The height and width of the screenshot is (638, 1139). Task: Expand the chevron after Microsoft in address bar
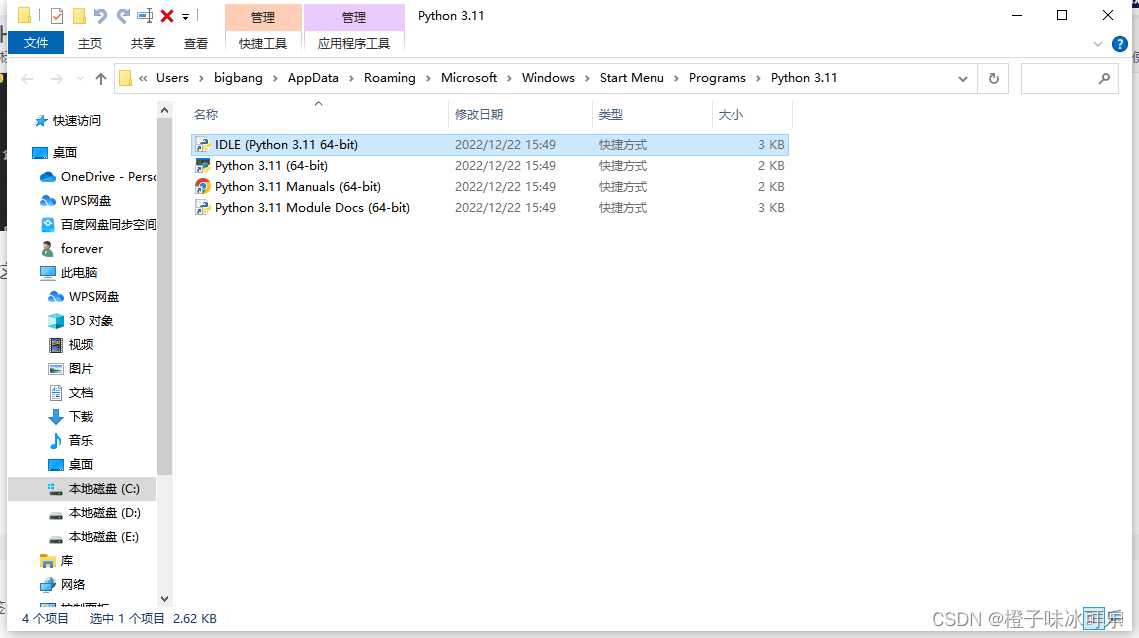(x=510, y=78)
